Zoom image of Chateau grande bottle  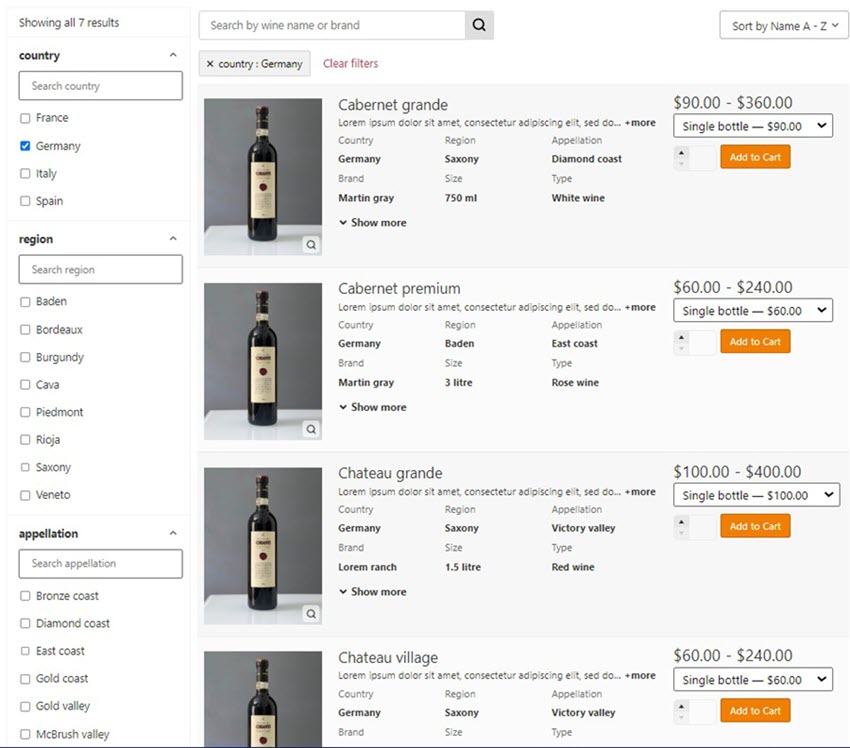point(311,614)
